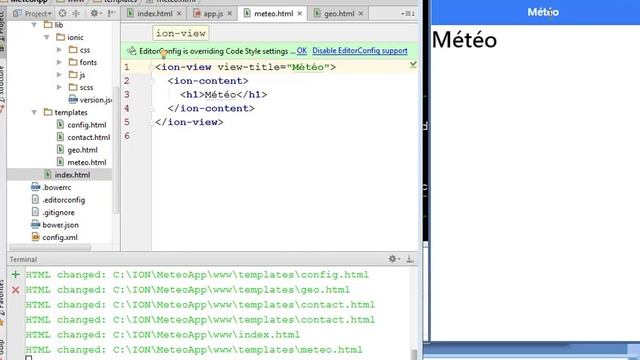Toggle code fold on line 2
The image size is (640, 360).
point(151,81)
